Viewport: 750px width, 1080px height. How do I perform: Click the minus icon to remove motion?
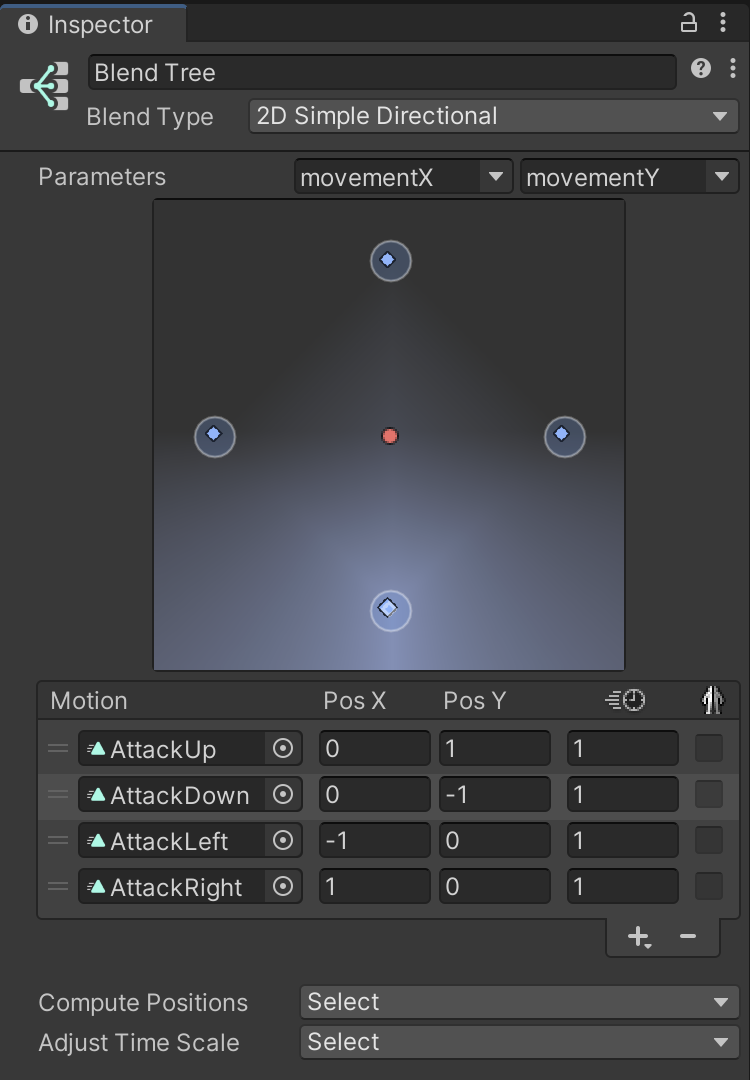[688, 936]
